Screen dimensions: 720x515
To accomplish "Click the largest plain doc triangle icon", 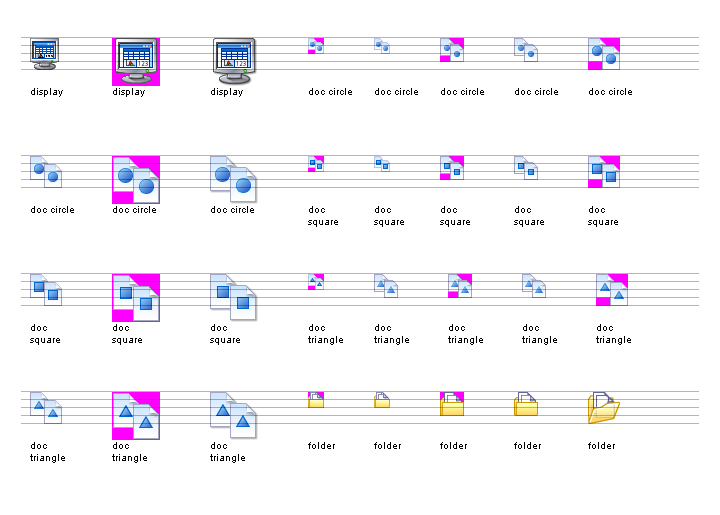I will click(234, 415).
